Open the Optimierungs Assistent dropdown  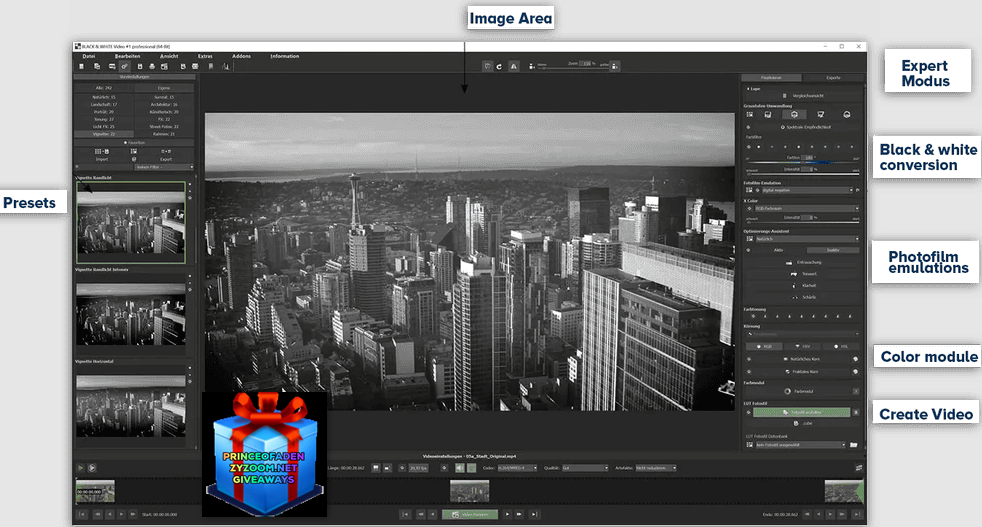807,239
